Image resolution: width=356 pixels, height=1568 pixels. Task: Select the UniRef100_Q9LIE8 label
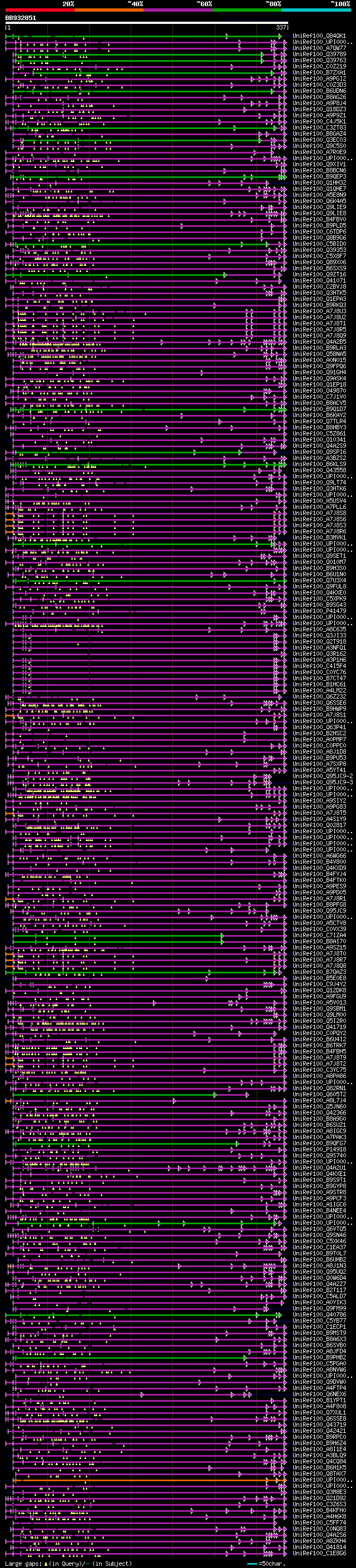point(319,213)
